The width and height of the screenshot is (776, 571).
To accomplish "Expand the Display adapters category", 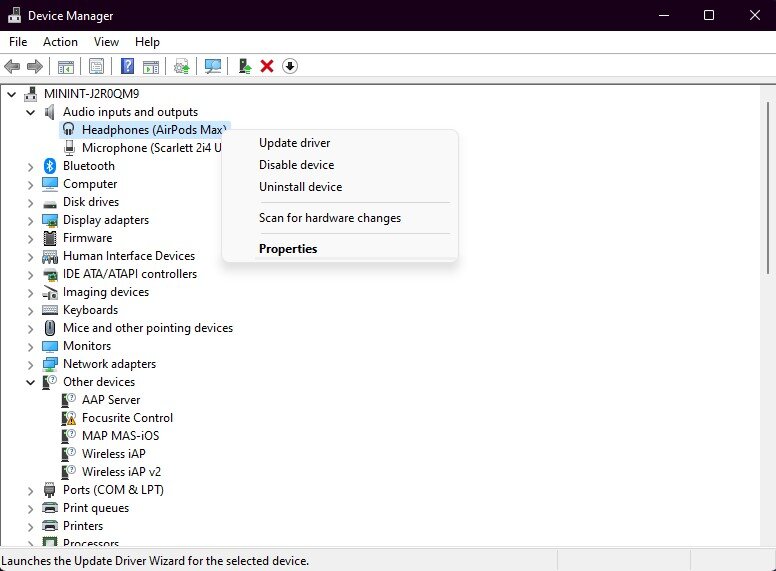I will 31,220.
